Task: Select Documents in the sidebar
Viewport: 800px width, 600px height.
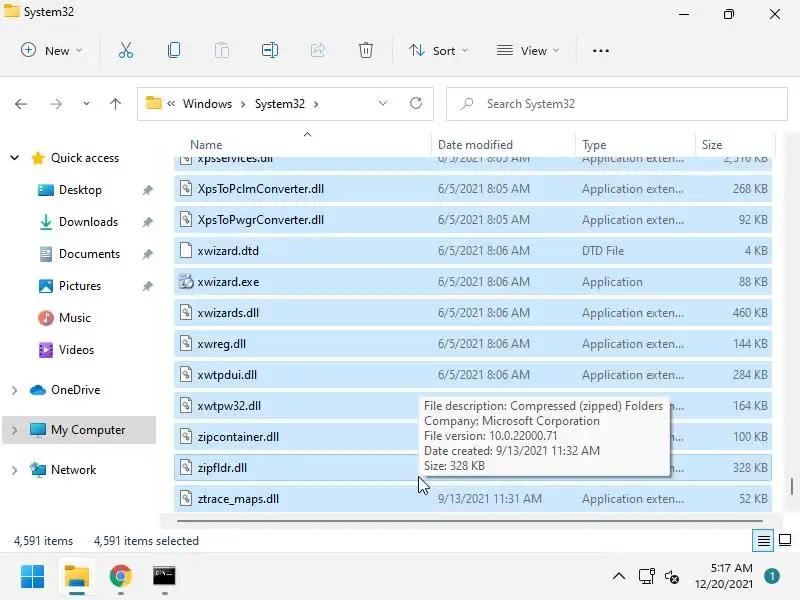Action: point(89,254)
